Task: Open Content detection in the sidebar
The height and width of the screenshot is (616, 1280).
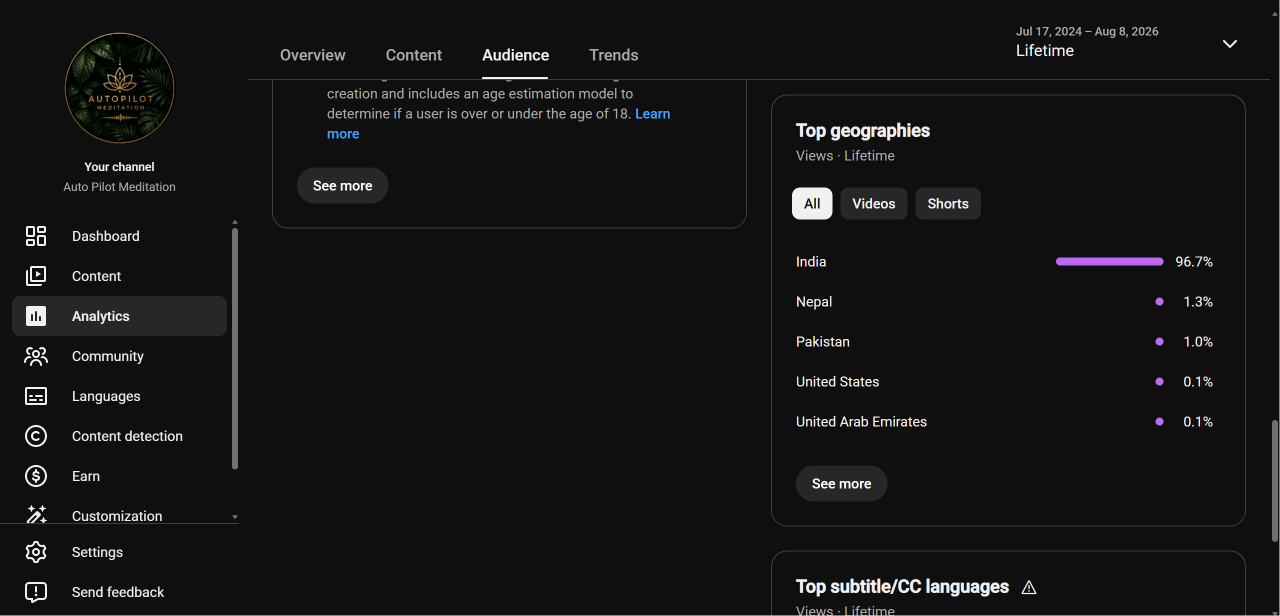Action: [119, 436]
